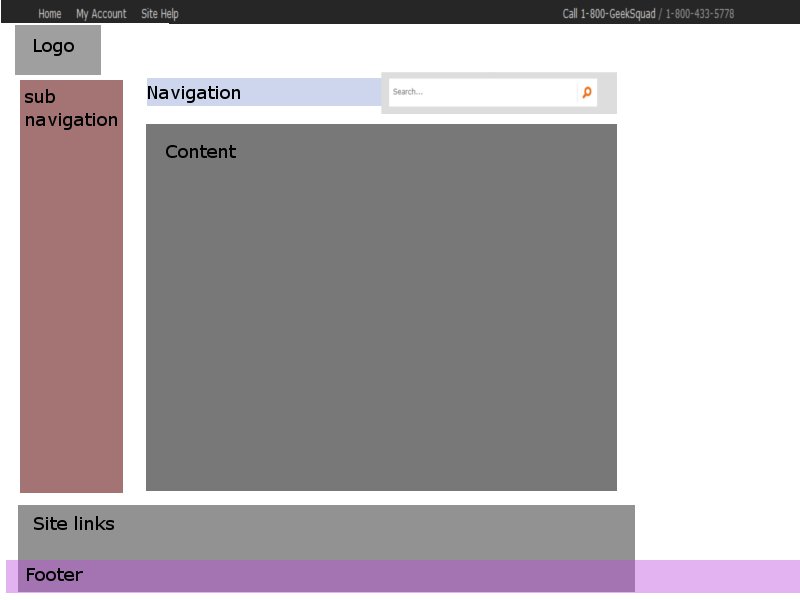
Task: Click the Home link in top bar
Action: [50, 14]
